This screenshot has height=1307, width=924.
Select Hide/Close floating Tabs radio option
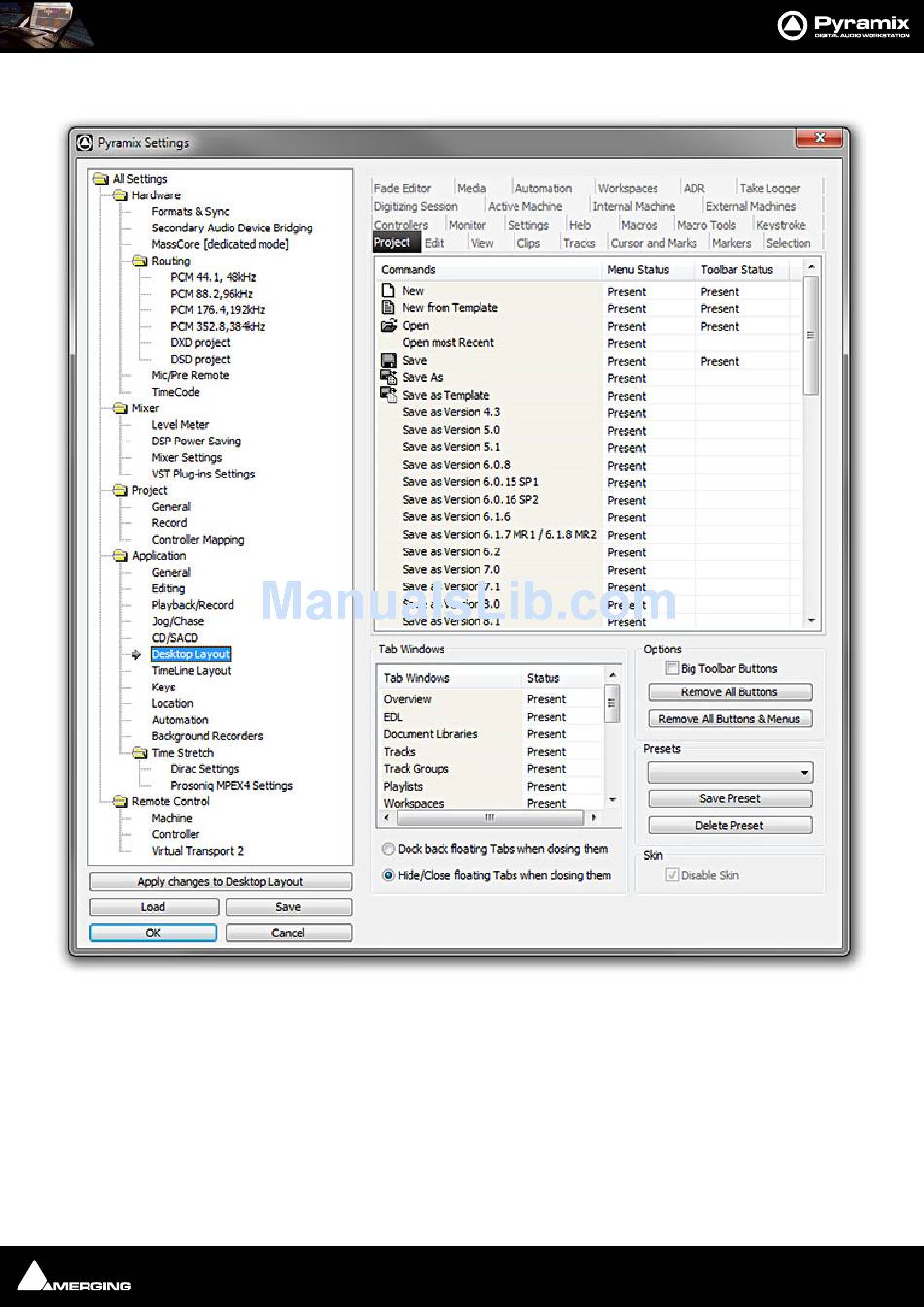tap(388, 875)
